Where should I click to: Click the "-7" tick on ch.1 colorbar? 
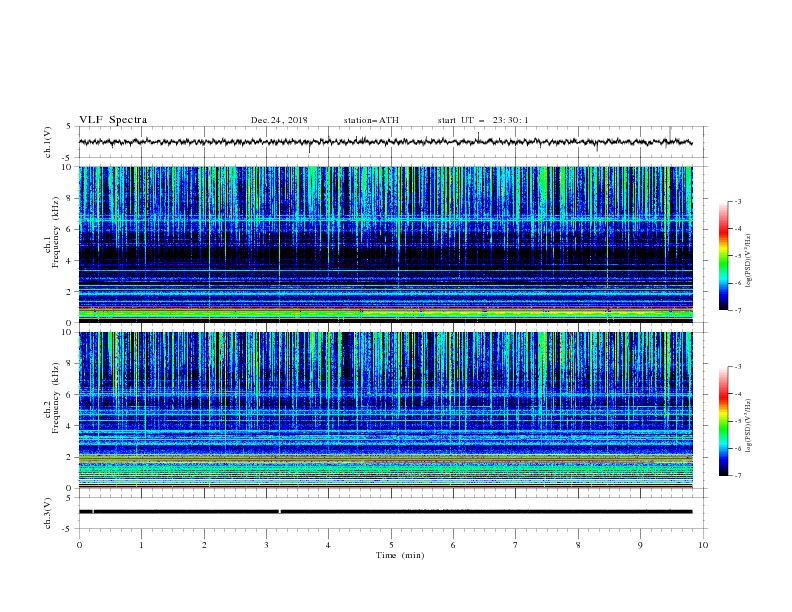pyautogui.click(x=737, y=310)
